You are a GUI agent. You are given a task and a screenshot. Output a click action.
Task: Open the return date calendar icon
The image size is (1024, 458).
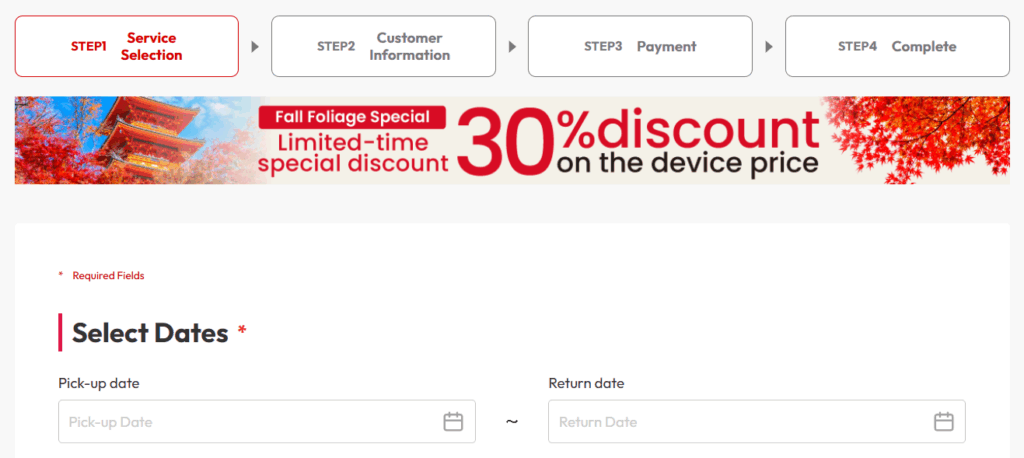943,422
